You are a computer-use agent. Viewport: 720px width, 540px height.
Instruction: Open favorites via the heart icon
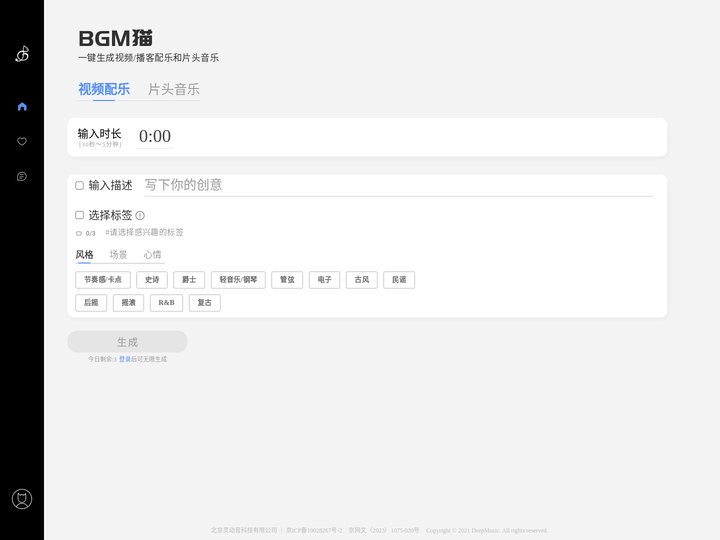(22, 141)
